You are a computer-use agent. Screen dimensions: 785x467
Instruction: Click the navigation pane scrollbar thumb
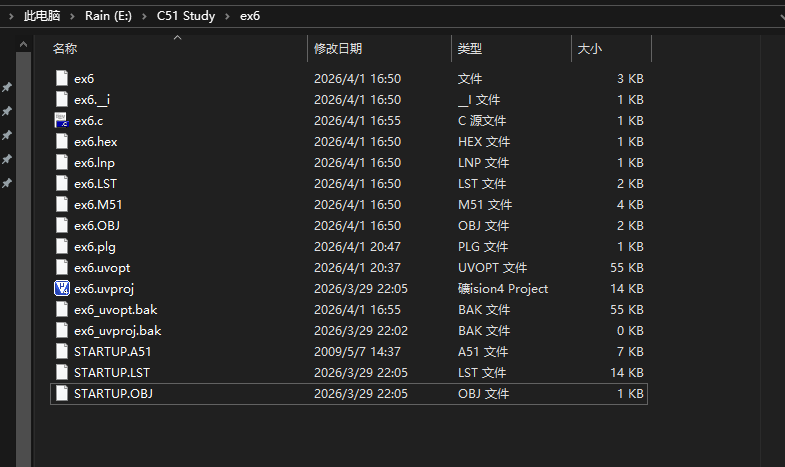click(24, 259)
